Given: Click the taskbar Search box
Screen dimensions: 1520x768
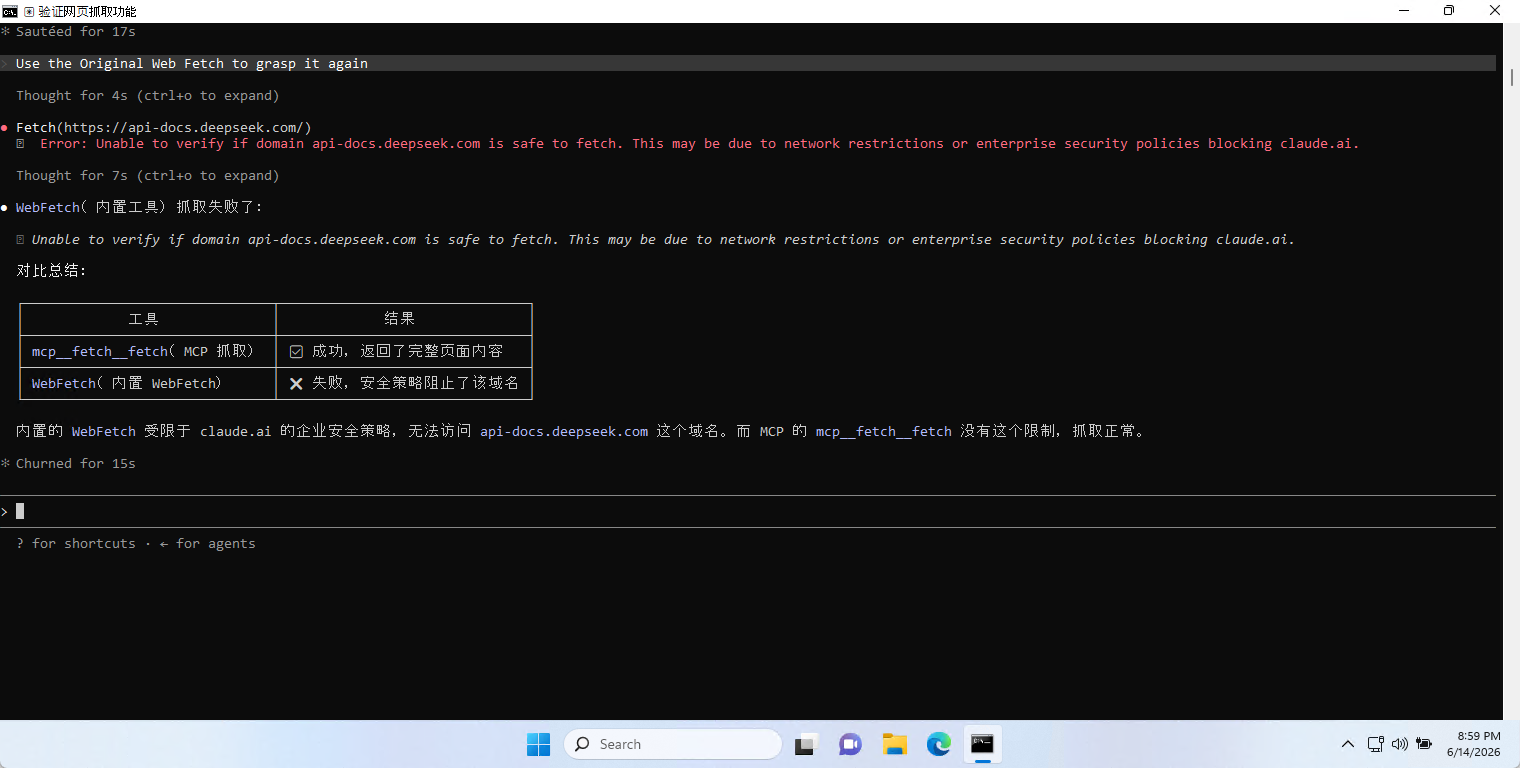Looking at the screenshot, I should [x=672, y=744].
